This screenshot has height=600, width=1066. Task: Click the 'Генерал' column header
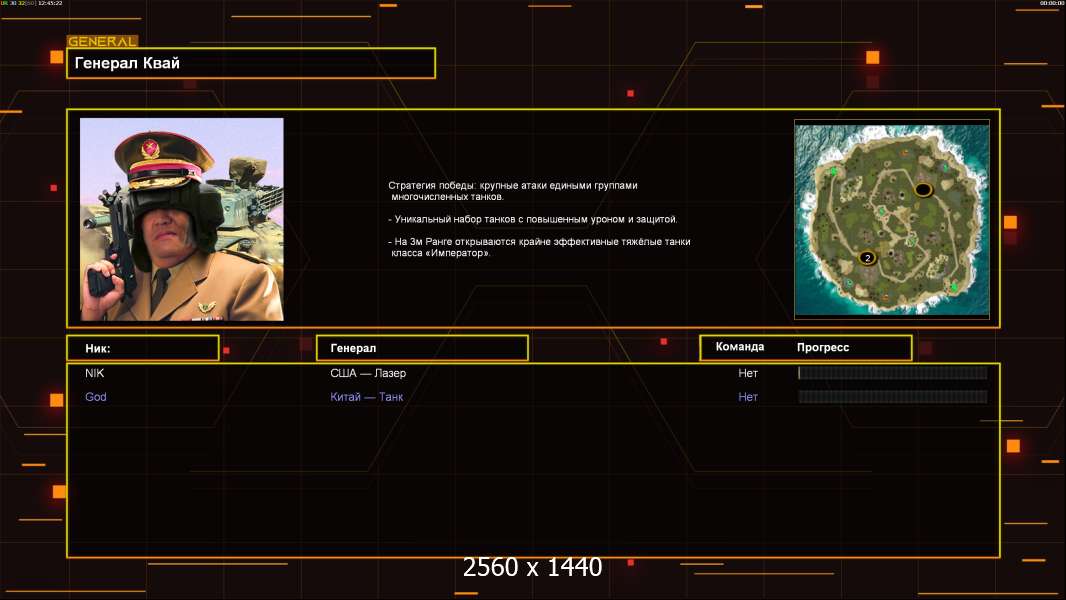(421, 348)
